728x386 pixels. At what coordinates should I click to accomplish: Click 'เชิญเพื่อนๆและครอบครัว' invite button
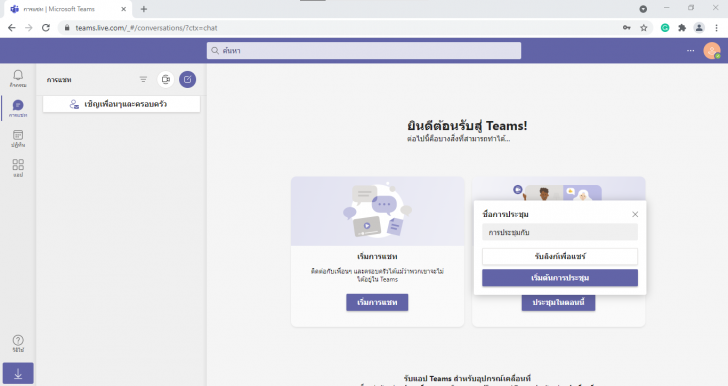pos(122,104)
